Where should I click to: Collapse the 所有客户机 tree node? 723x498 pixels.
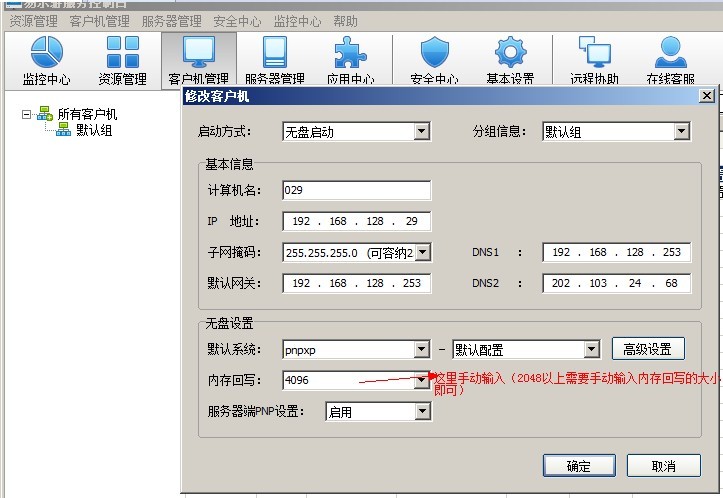pyautogui.click(x=27, y=114)
